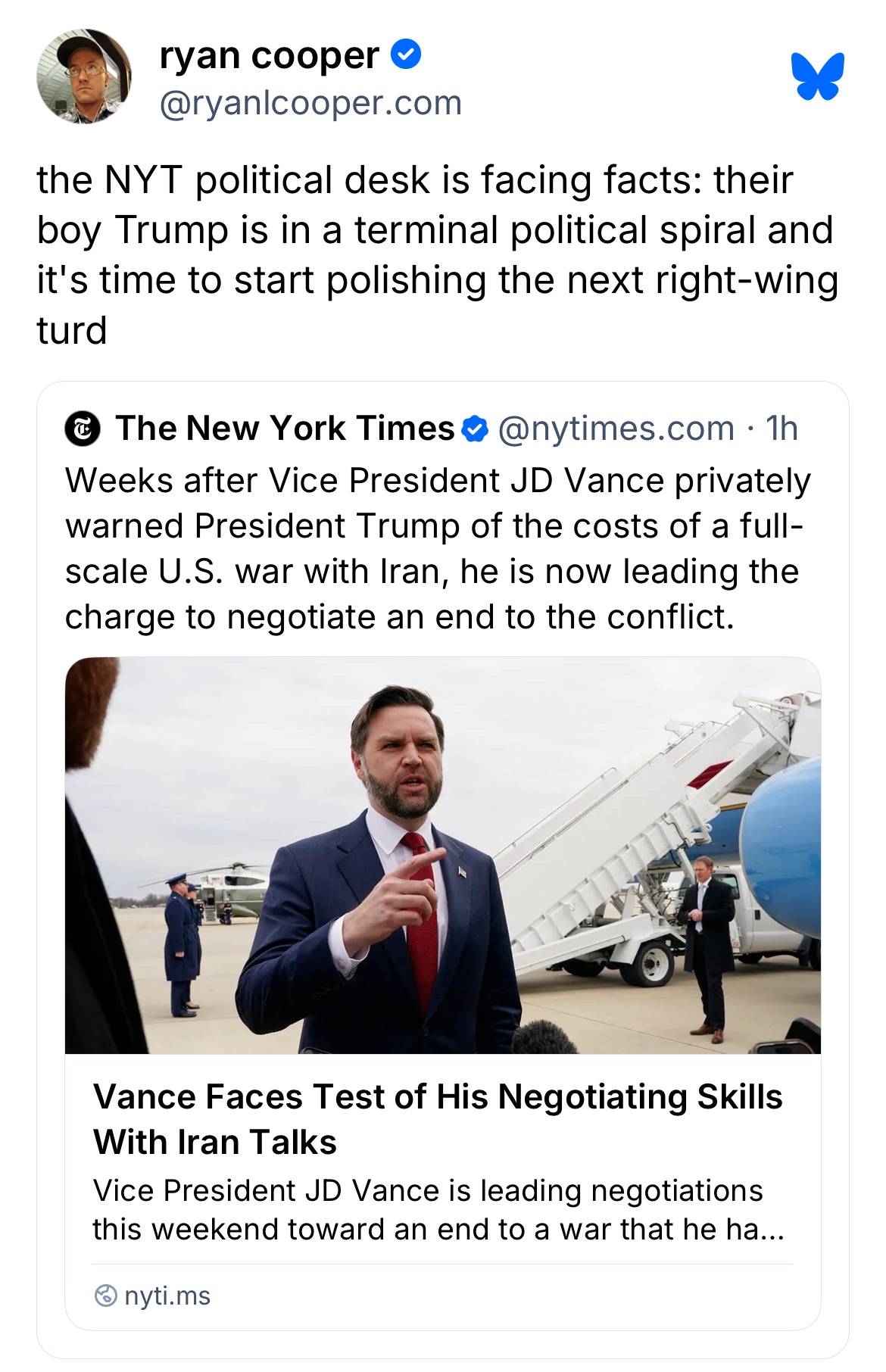Click the 1h timestamp on quoted post
Image resolution: width=886 pixels, height=1372 pixels.
[781, 429]
